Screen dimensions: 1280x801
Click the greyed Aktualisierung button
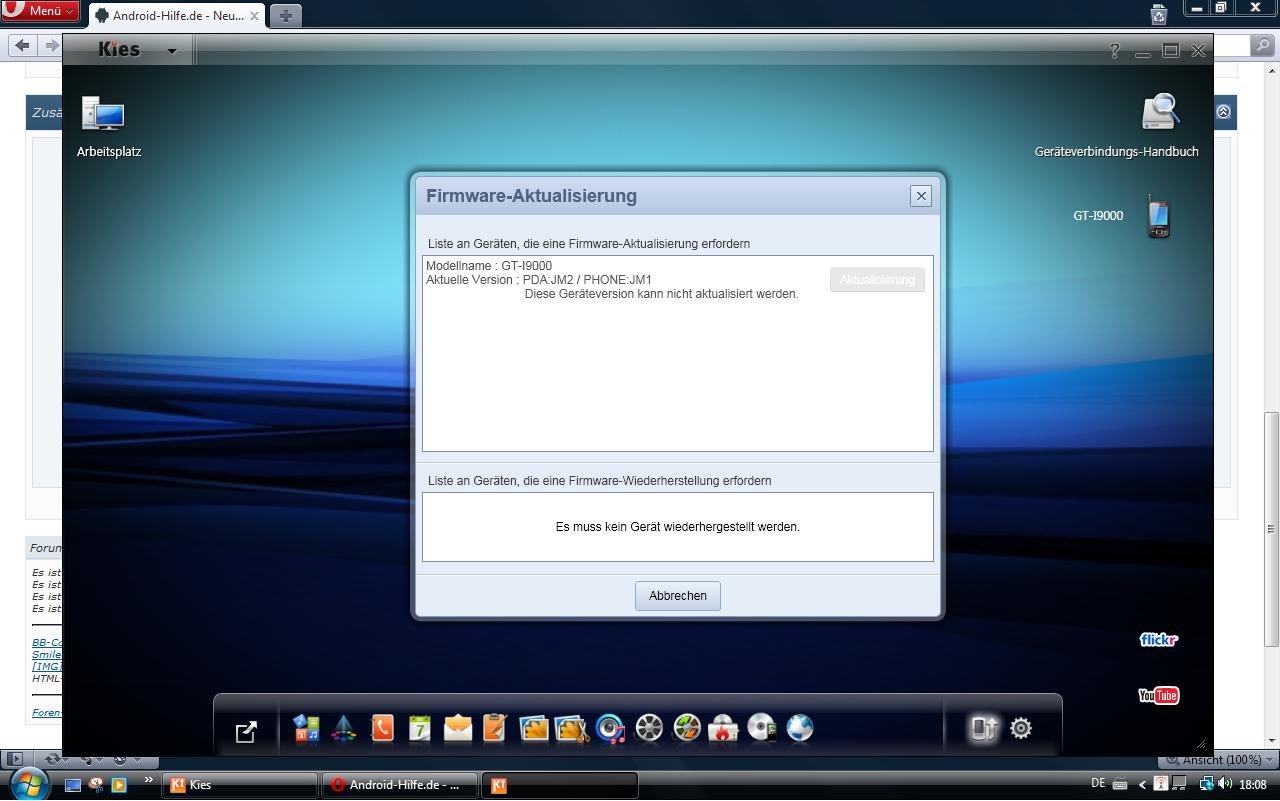[x=877, y=280]
